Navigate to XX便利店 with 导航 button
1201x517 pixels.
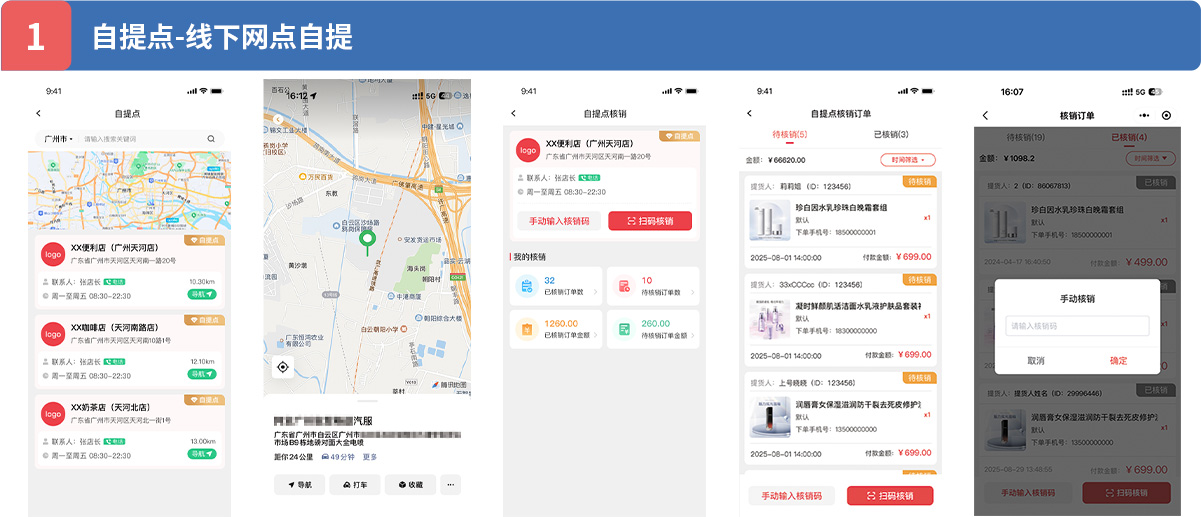tap(202, 295)
